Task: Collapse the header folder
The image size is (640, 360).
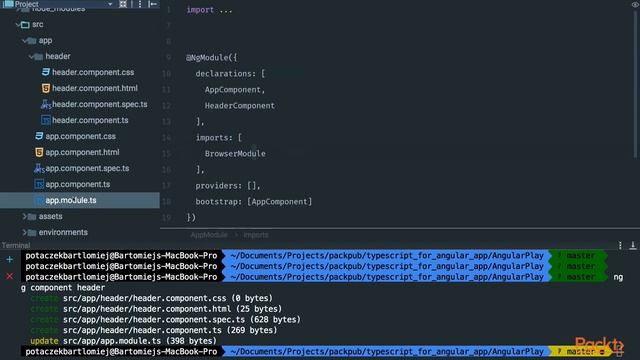Action: 31,56
